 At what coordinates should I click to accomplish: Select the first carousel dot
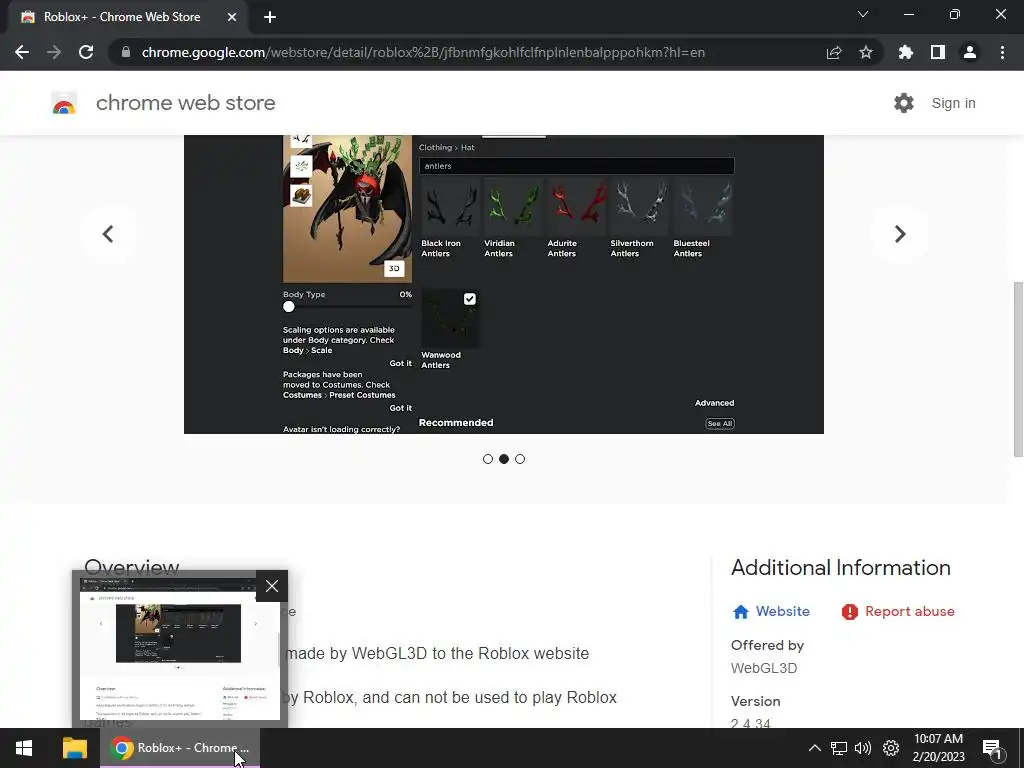488,459
